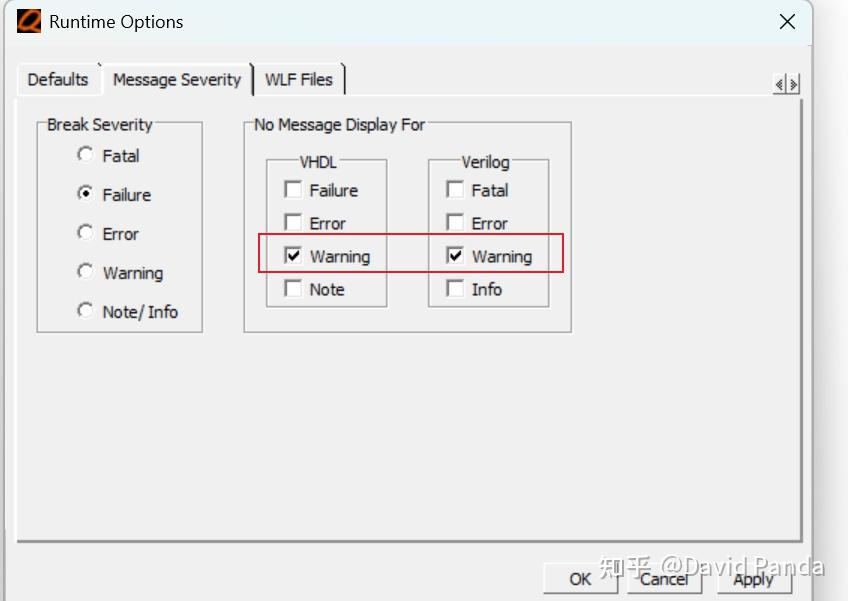Click the Runtime Options title bar icon

tap(29, 22)
